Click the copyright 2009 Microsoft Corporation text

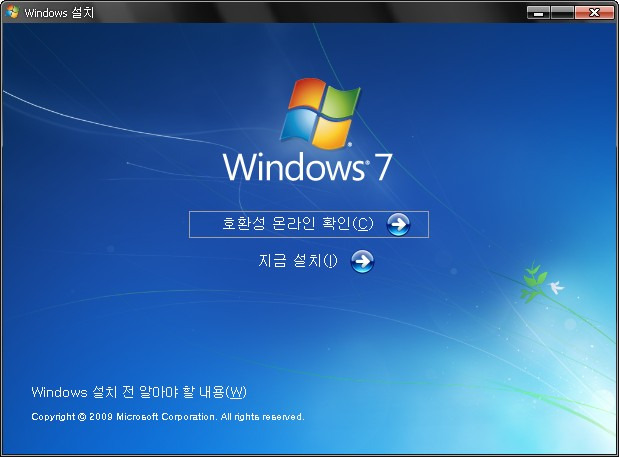click(168, 417)
